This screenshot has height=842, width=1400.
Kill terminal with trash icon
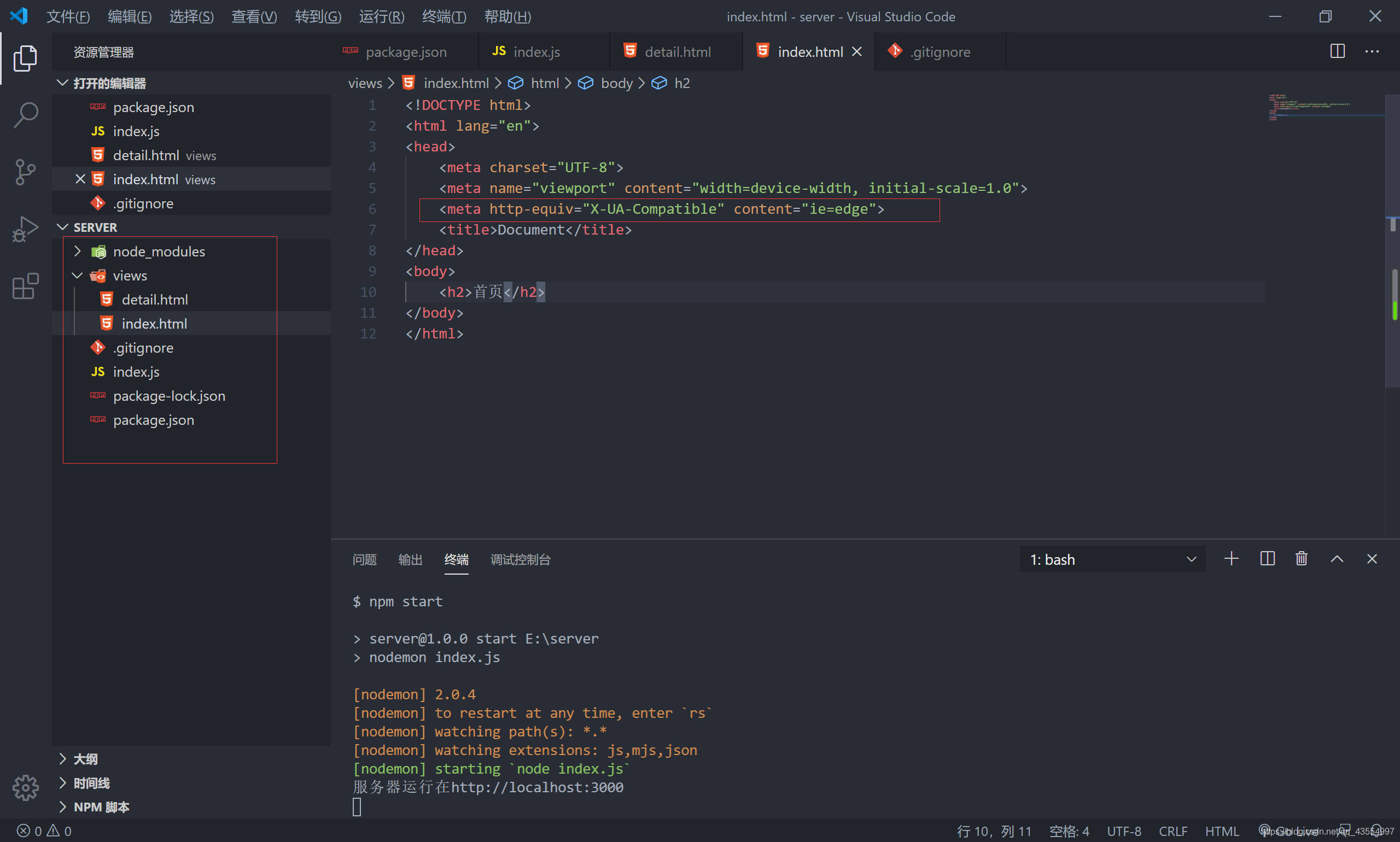(1301, 559)
